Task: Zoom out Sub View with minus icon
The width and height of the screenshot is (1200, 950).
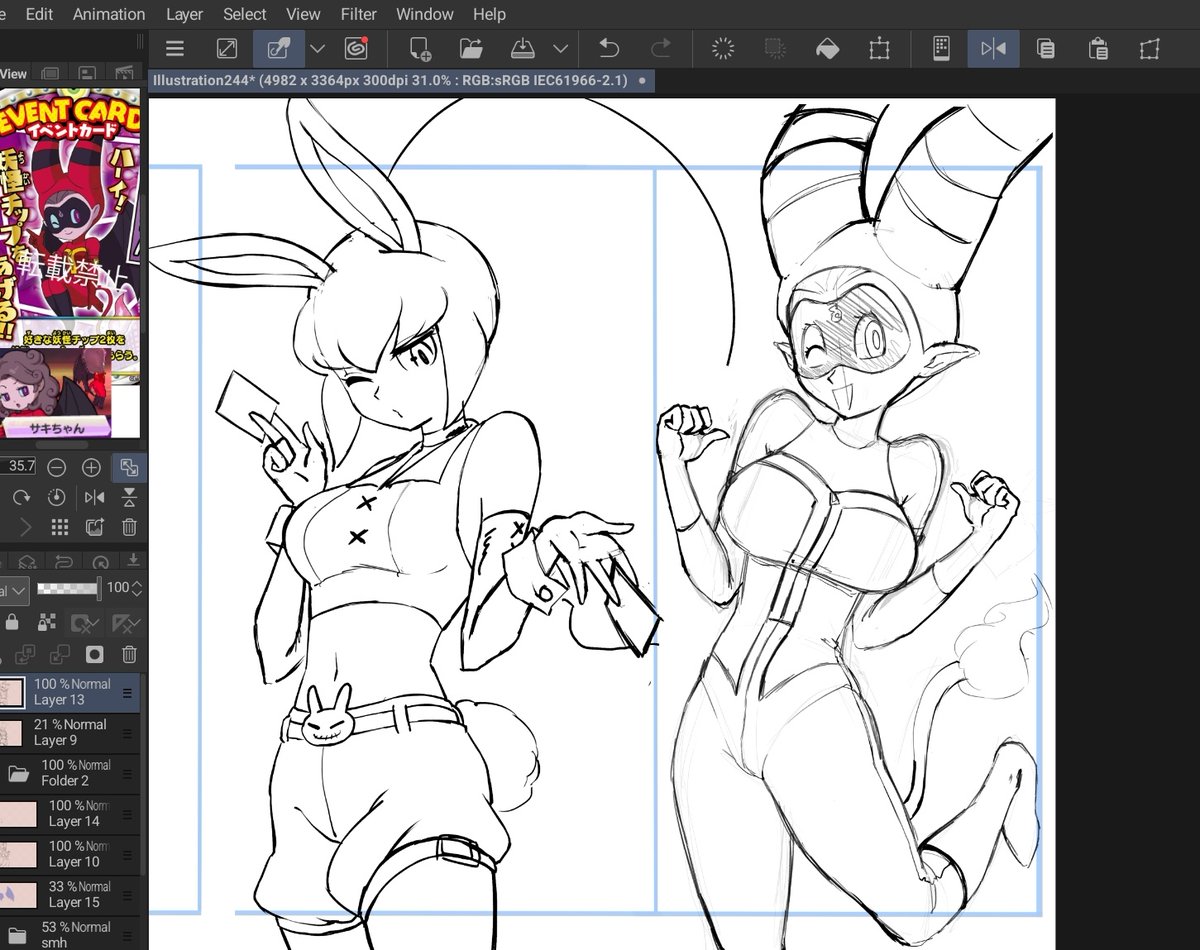Action: pos(57,467)
